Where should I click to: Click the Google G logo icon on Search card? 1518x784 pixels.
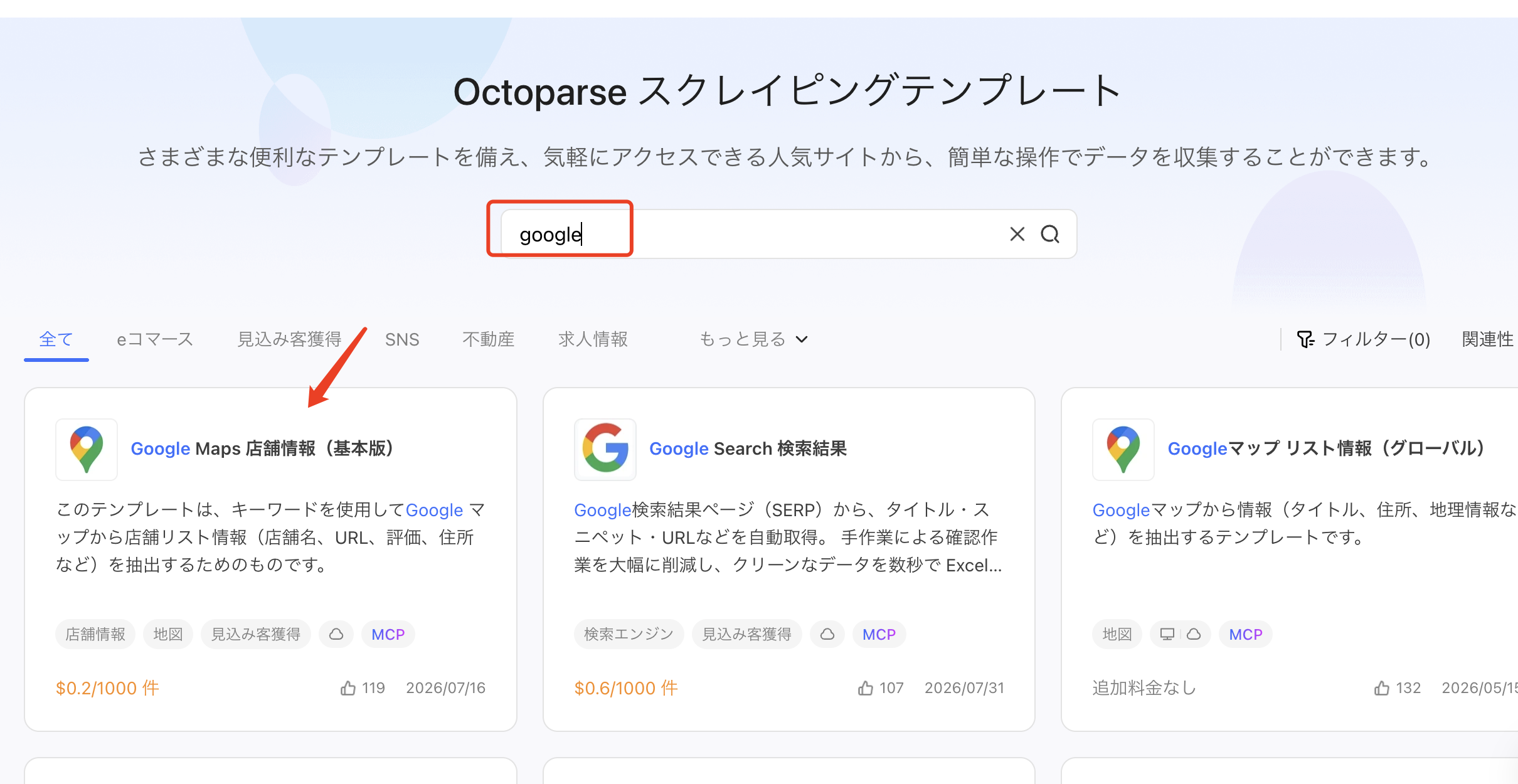[605, 450]
